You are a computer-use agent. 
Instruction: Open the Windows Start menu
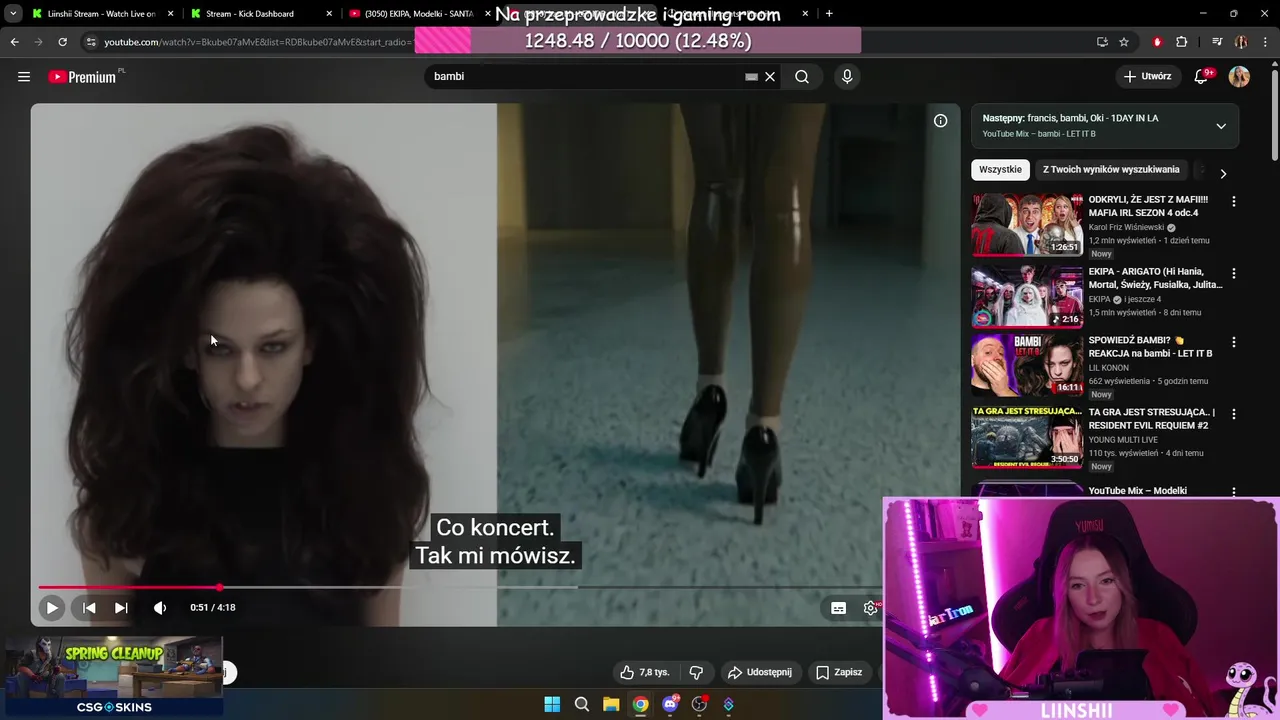552,704
